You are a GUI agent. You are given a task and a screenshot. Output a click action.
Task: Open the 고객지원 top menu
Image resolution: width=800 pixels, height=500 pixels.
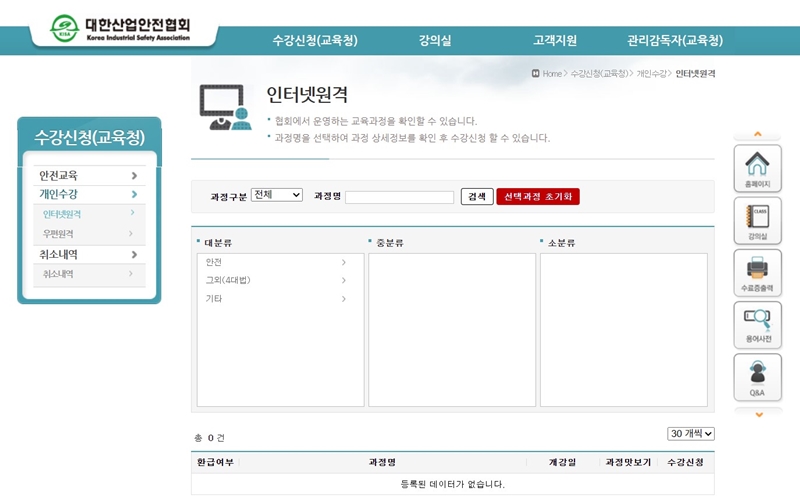(x=555, y=40)
